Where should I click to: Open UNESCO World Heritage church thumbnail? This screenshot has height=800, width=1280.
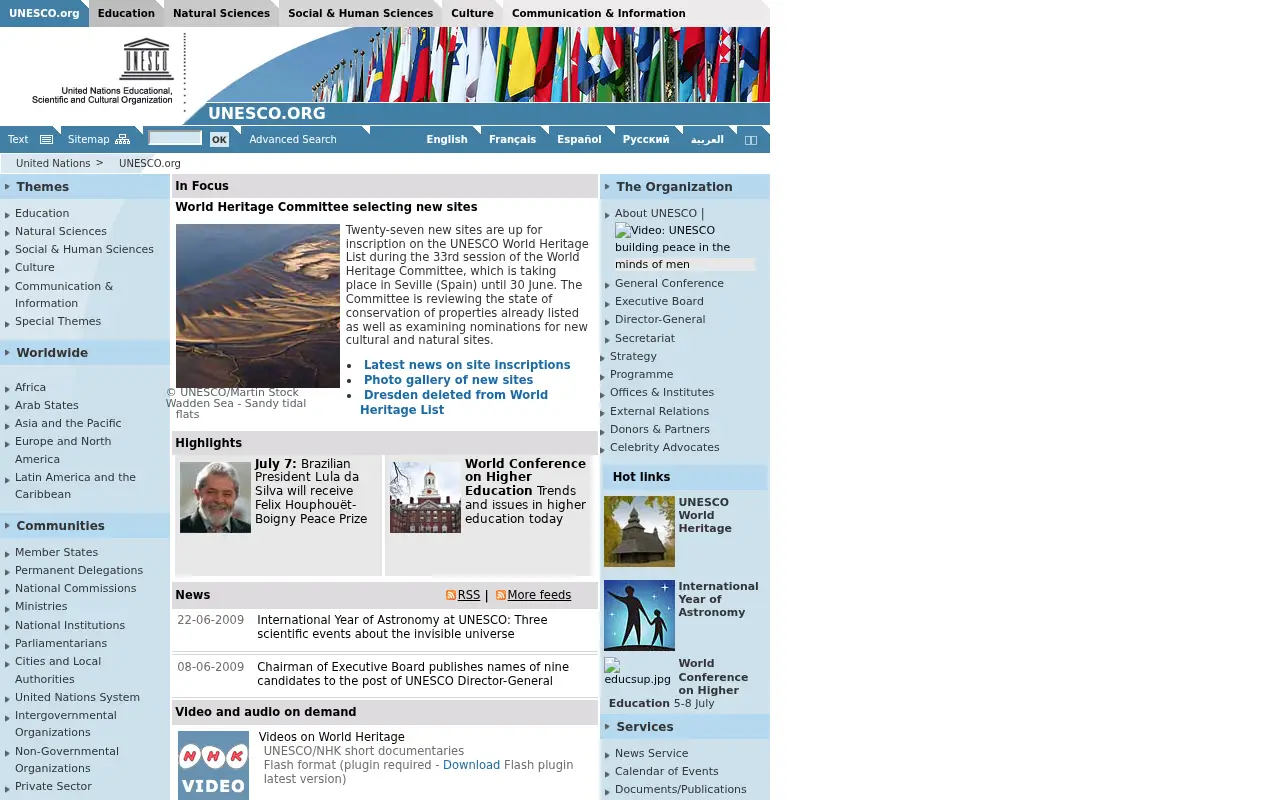[x=639, y=532]
